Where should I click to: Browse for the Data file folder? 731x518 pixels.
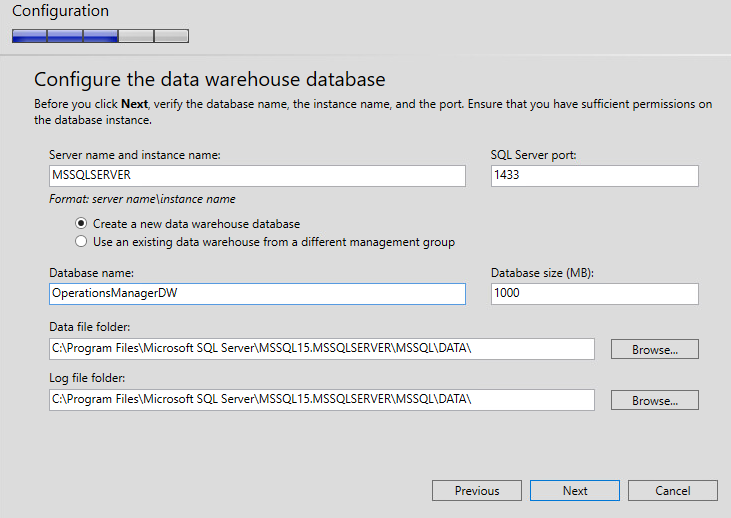click(655, 349)
